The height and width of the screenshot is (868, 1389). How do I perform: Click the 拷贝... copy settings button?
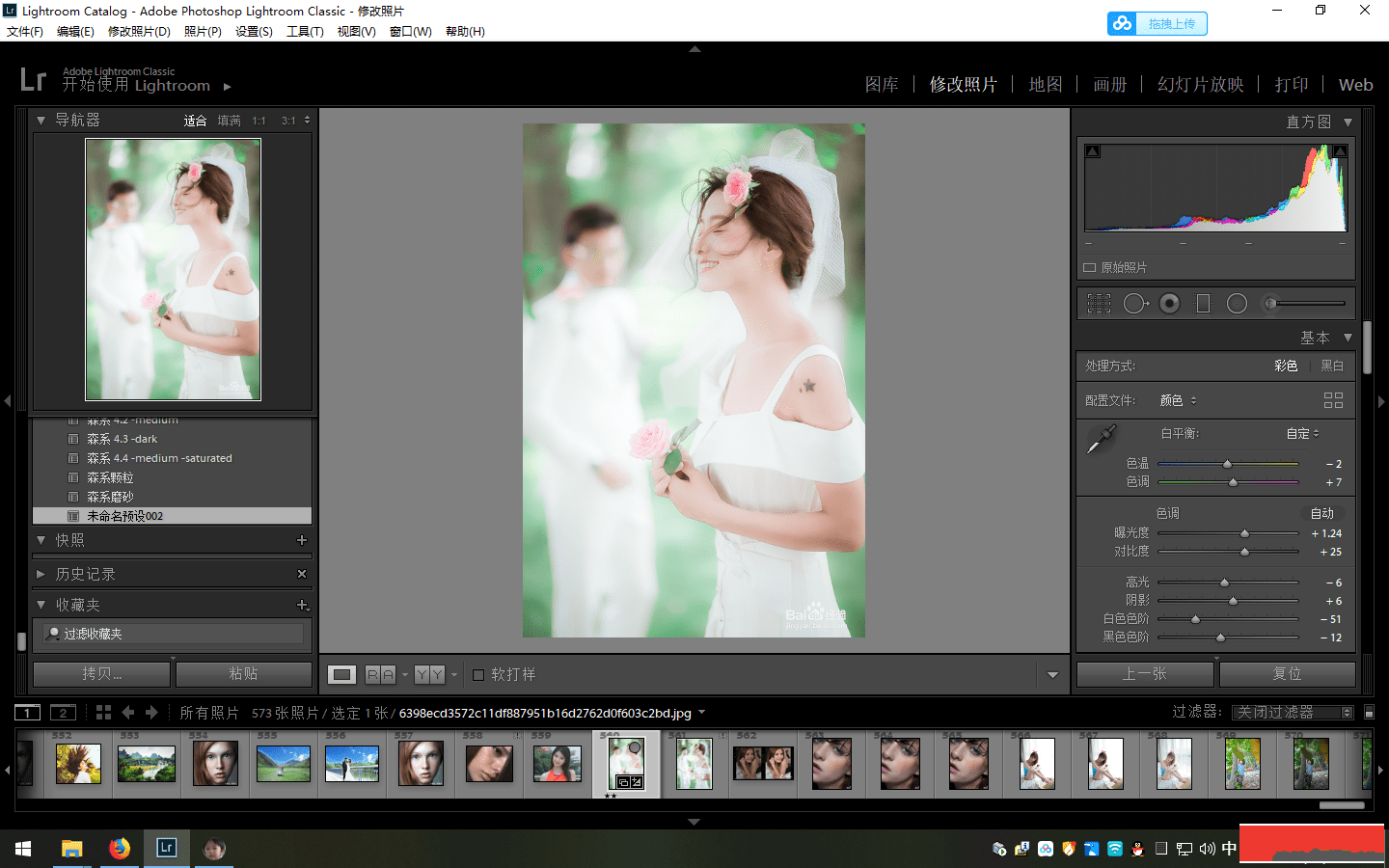(102, 673)
